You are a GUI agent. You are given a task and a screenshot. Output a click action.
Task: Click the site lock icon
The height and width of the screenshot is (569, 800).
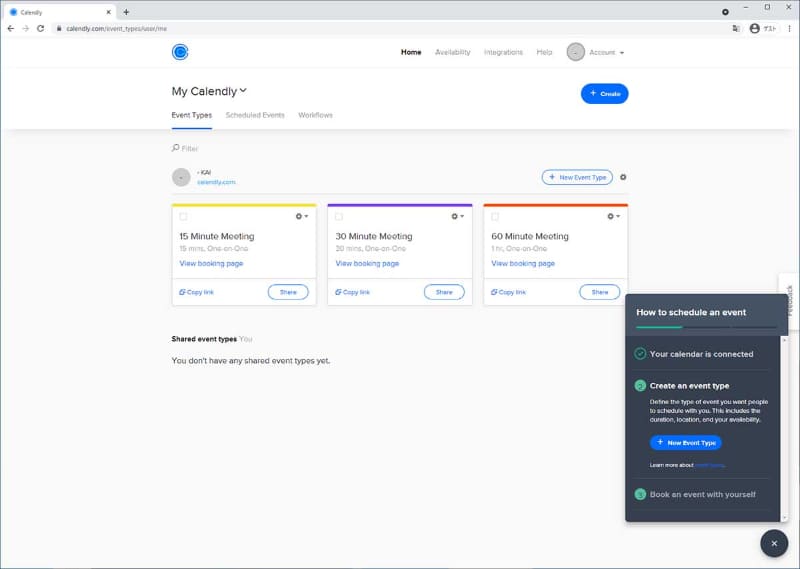59,29
